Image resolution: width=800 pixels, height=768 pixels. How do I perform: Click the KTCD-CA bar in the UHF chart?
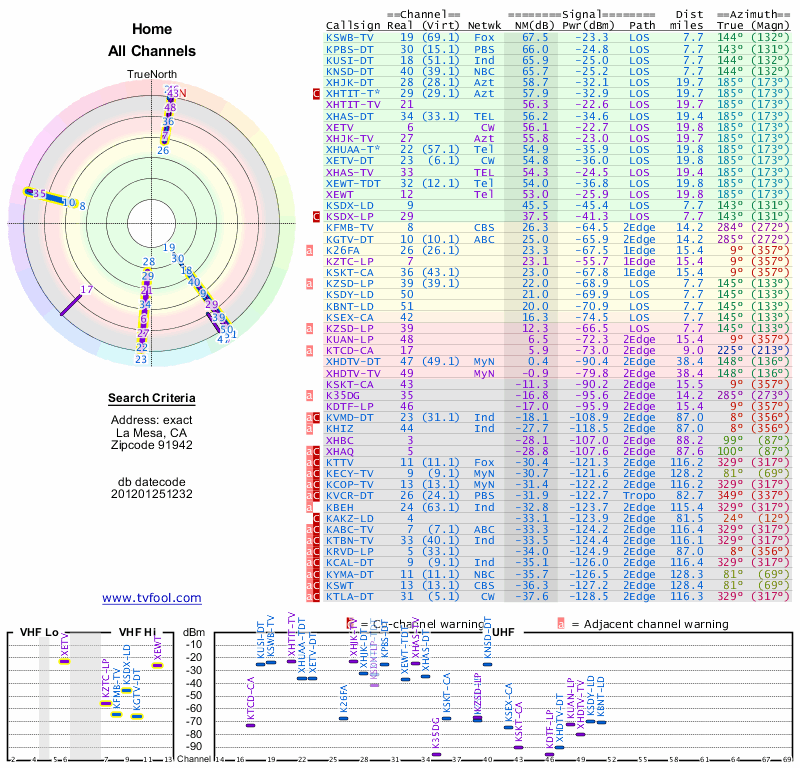pyautogui.click(x=250, y=724)
